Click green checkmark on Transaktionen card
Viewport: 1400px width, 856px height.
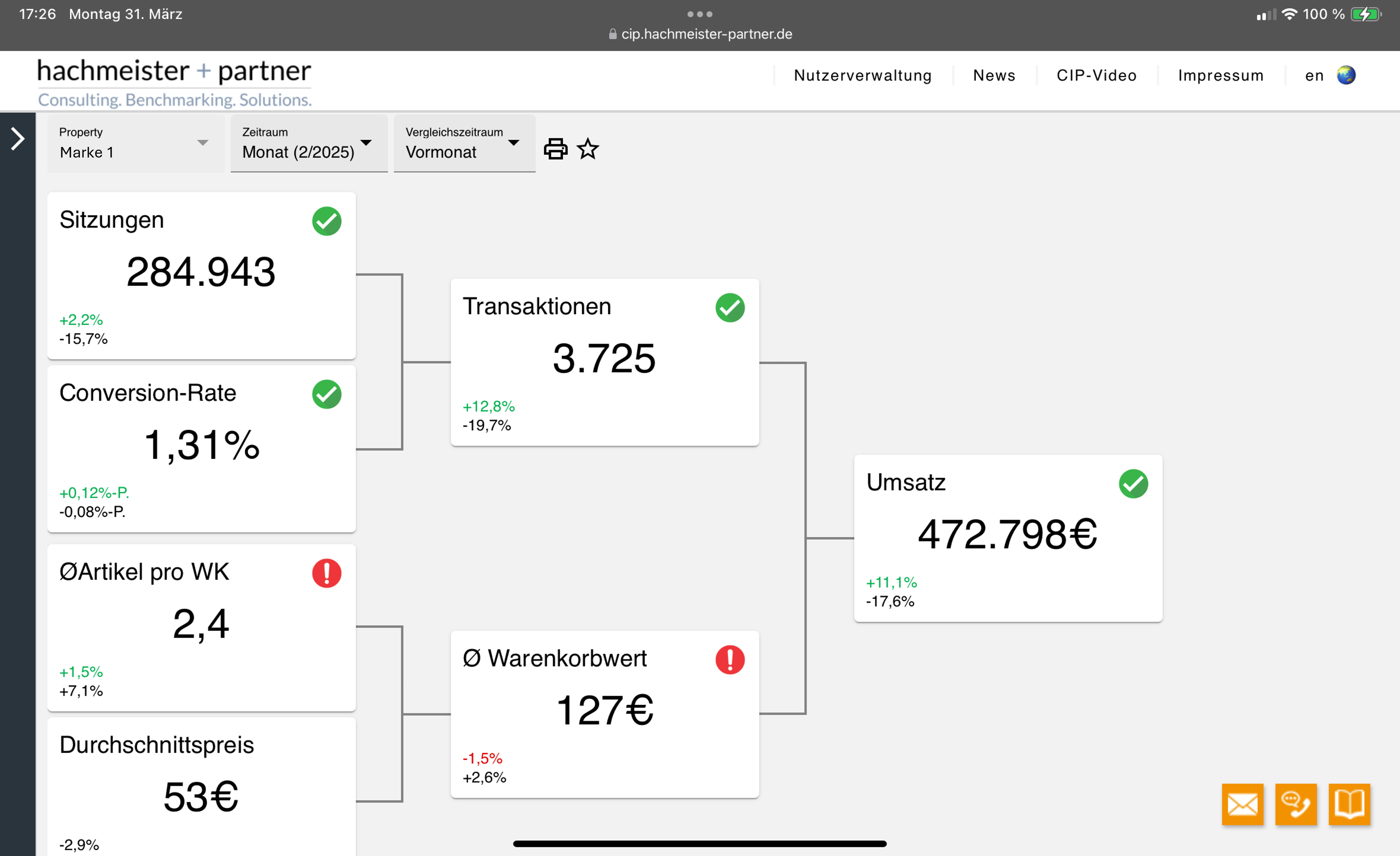point(729,307)
